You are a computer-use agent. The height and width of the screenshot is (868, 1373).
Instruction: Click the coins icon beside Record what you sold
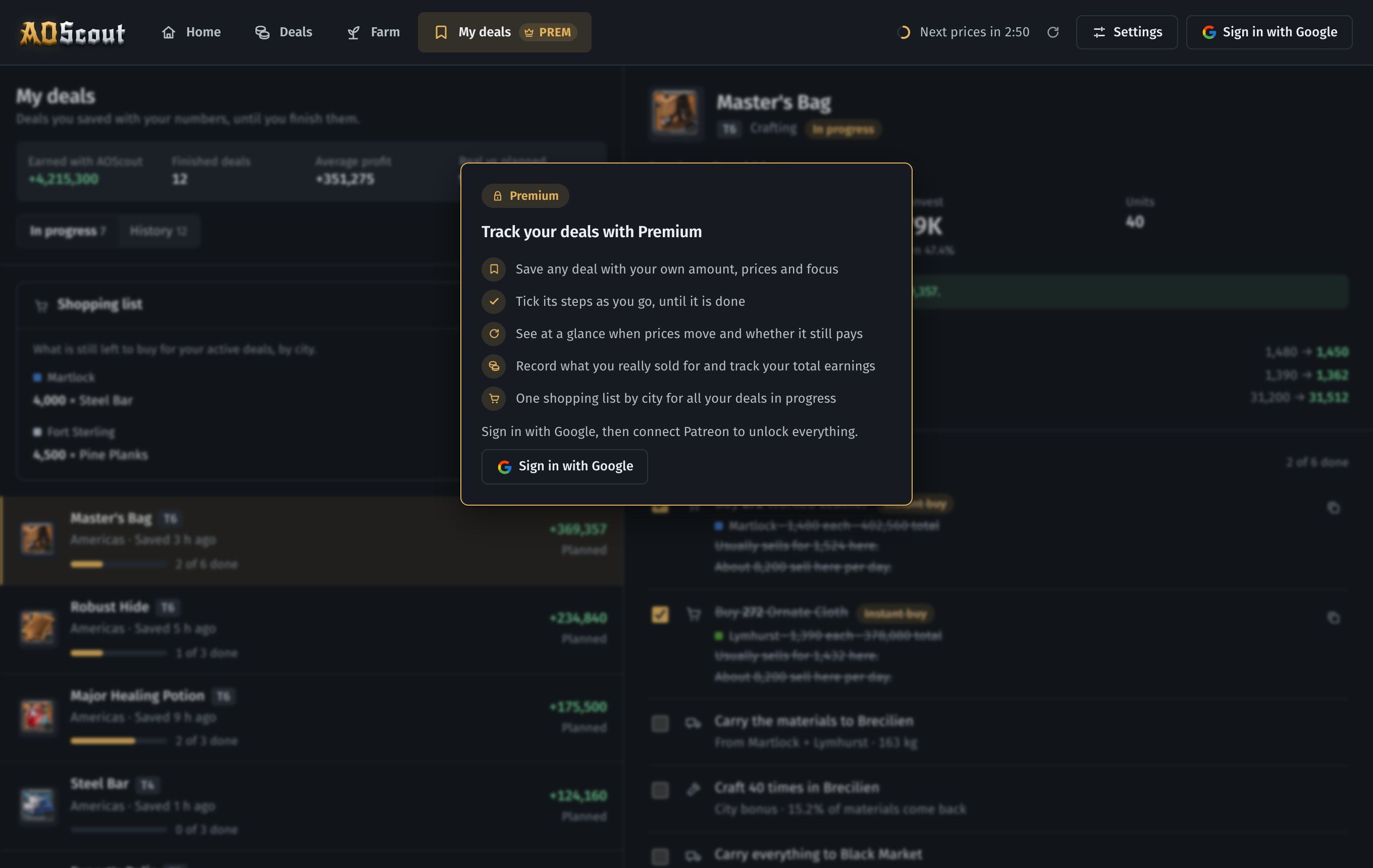click(494, 366)
